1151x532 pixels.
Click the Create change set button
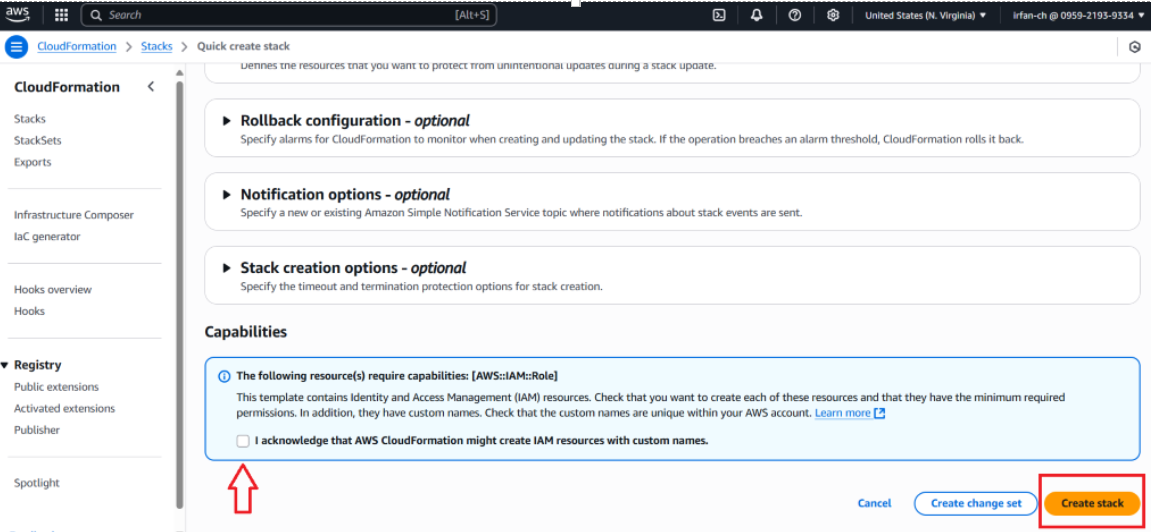[976, 503]
